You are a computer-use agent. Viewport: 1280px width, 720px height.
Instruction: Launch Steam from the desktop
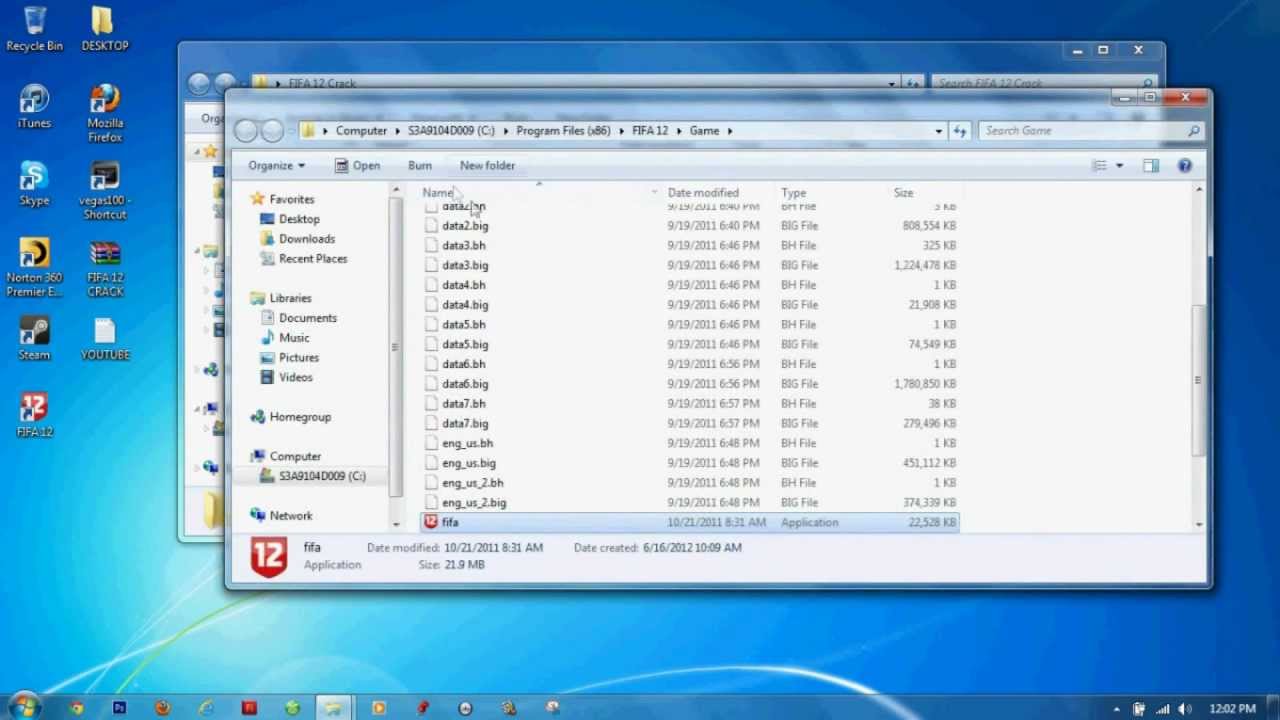tap(34, 338)
